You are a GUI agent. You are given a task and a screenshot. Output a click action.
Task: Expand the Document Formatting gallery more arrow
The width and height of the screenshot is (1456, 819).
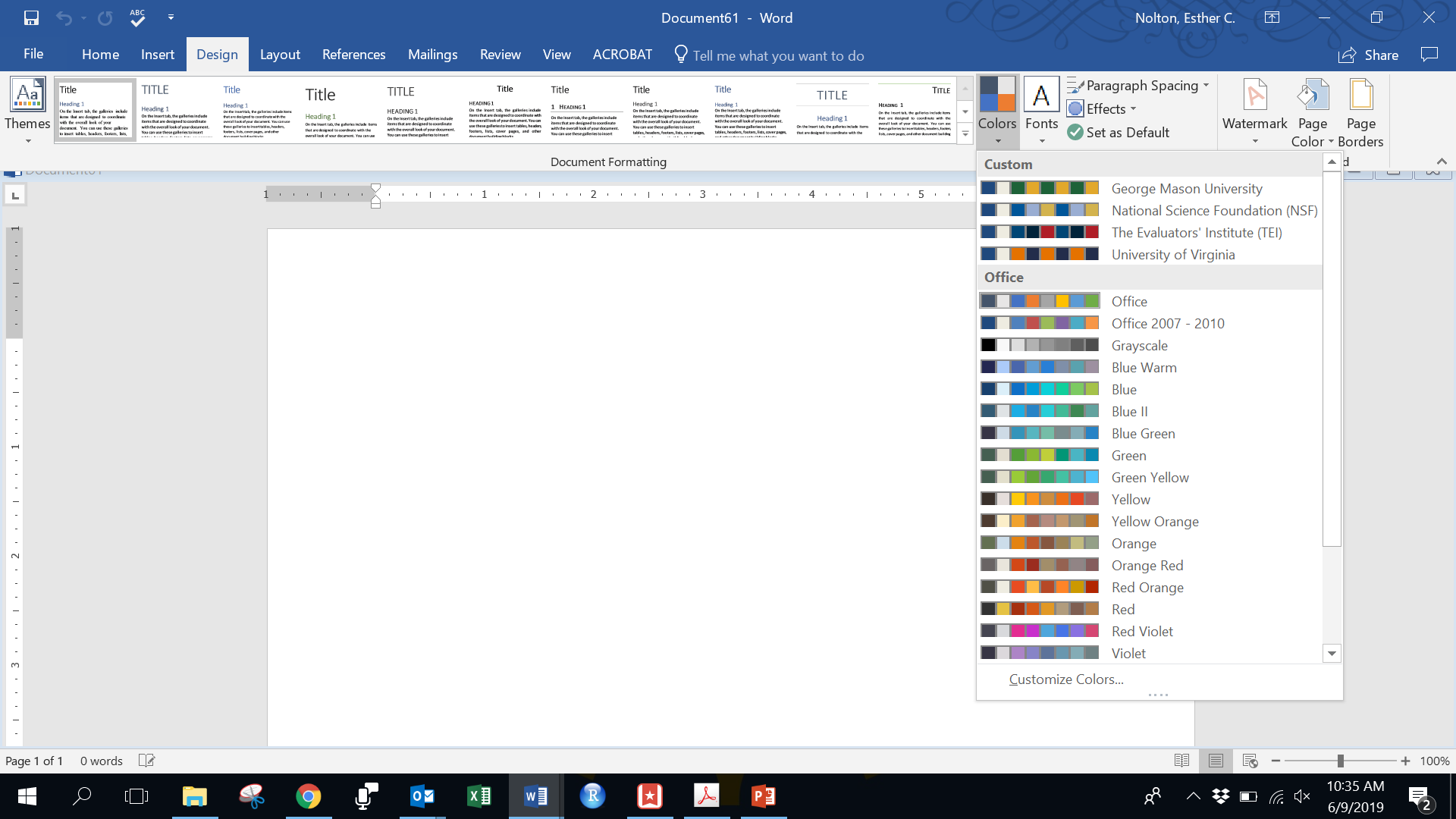click(965, 134)
